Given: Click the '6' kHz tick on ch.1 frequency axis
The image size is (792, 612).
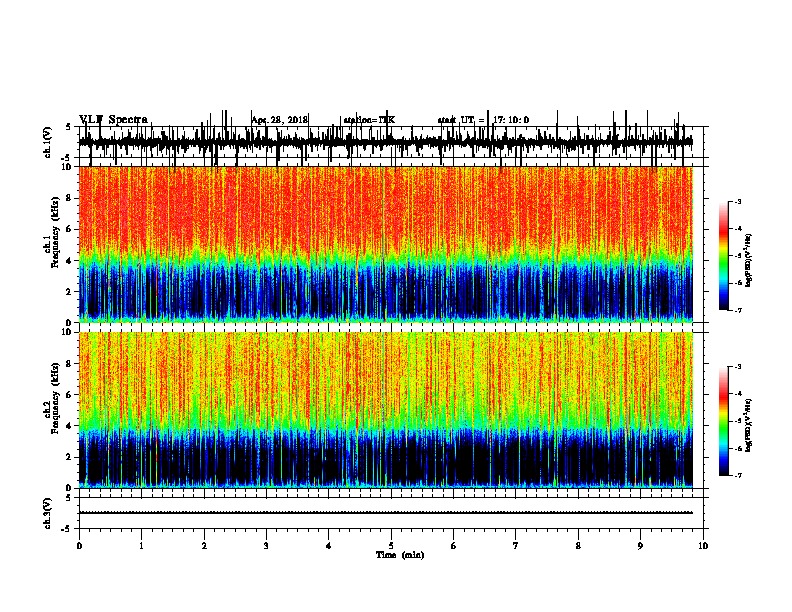Looking at the screenshot, I should (70, 229).
